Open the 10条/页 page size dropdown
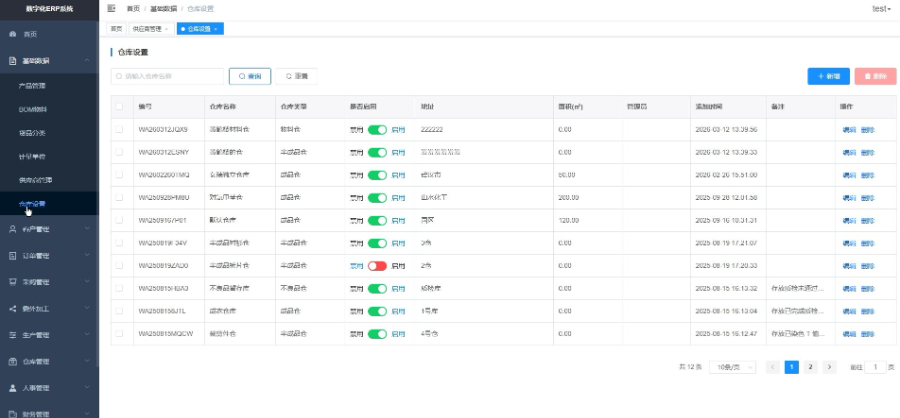Screen dimensions: 900x418 732,367
